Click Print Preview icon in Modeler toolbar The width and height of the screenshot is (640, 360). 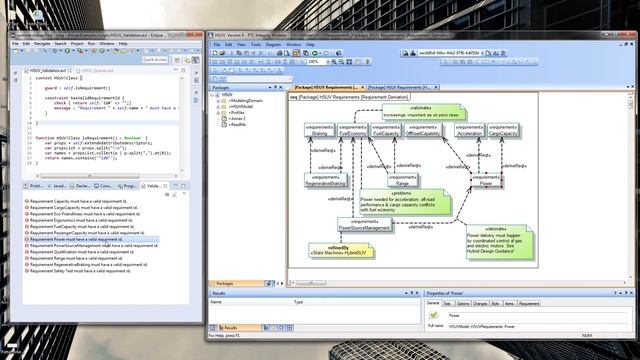pyautogui.click(x=287, y=53)
